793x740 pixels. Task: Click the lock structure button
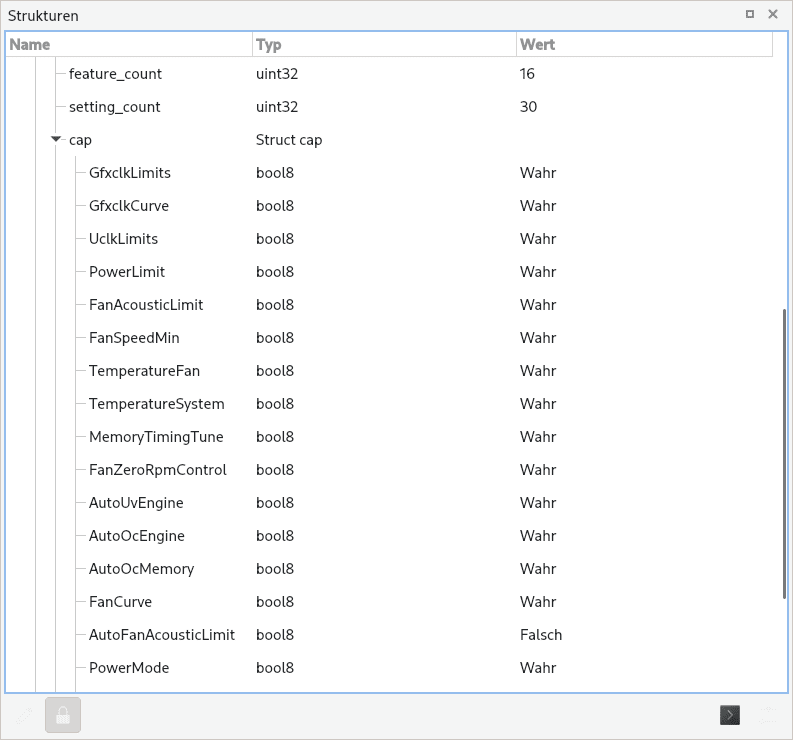click(63, 715)
